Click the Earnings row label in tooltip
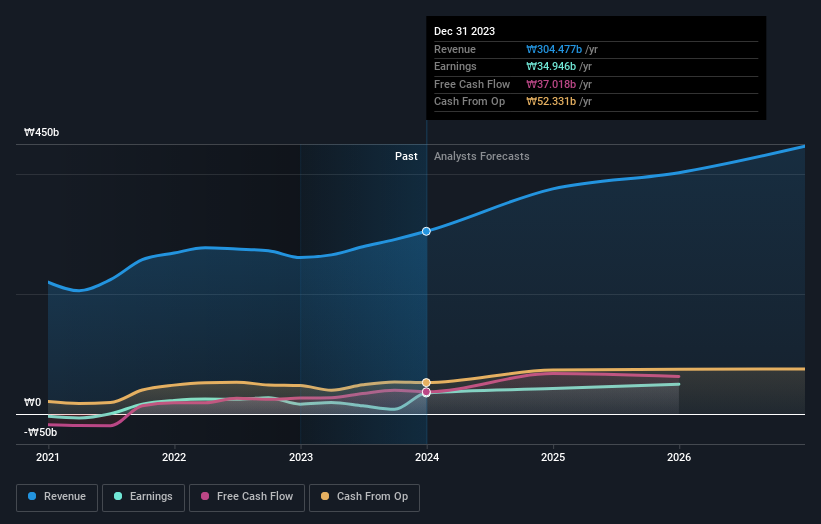This screenshot has height=524, width=821. click(456, 66)
